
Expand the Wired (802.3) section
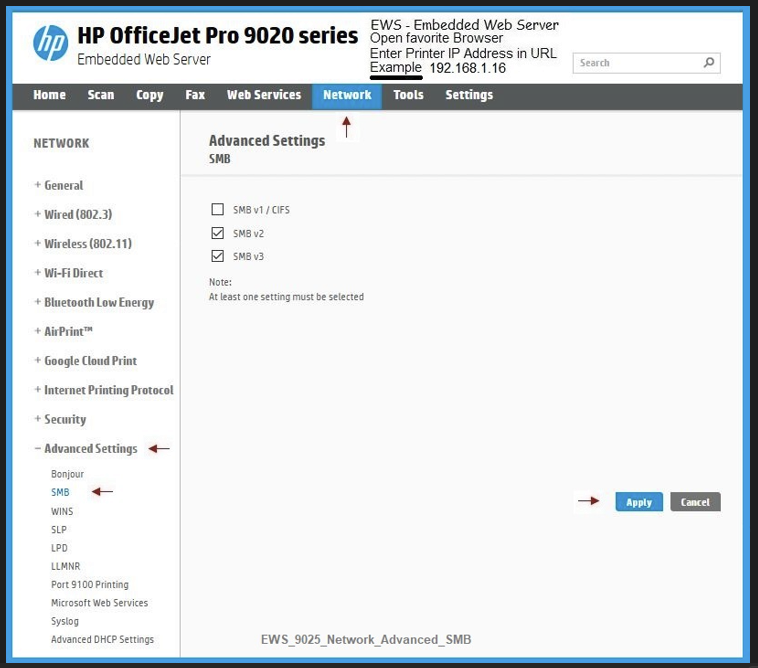coord(73,214)
